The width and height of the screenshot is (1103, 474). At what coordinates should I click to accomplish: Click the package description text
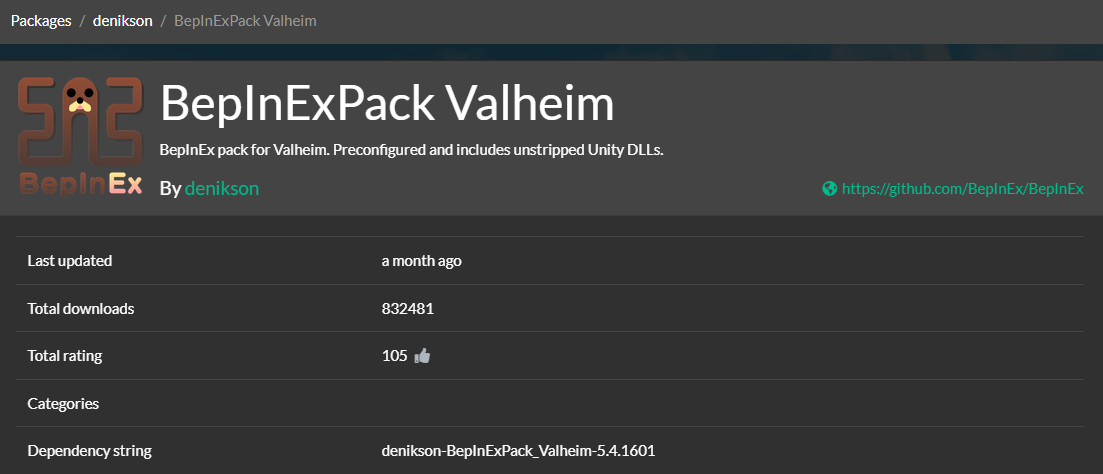[x=411, y=150]
